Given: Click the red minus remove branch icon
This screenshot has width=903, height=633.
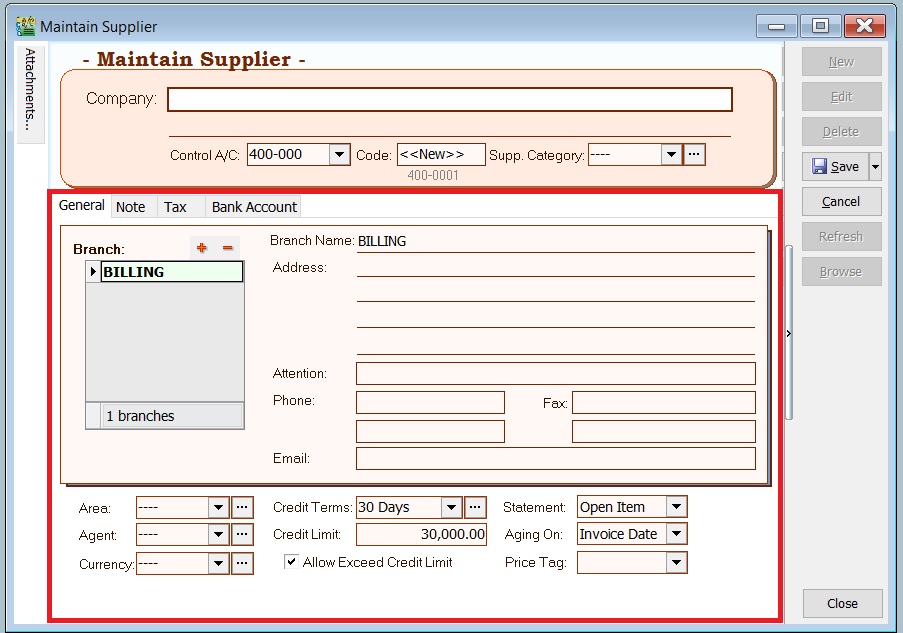Looking at the screenshot, I should (x=228, y=248).
